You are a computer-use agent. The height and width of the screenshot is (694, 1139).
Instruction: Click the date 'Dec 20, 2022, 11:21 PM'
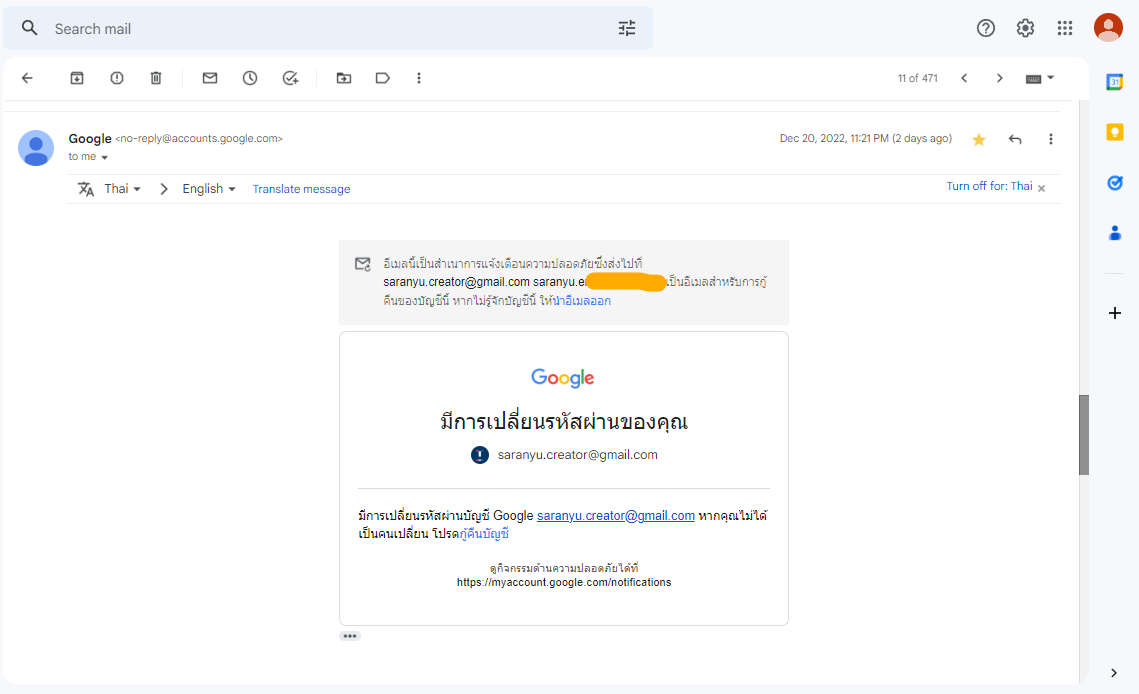click(x=834, y=138)
